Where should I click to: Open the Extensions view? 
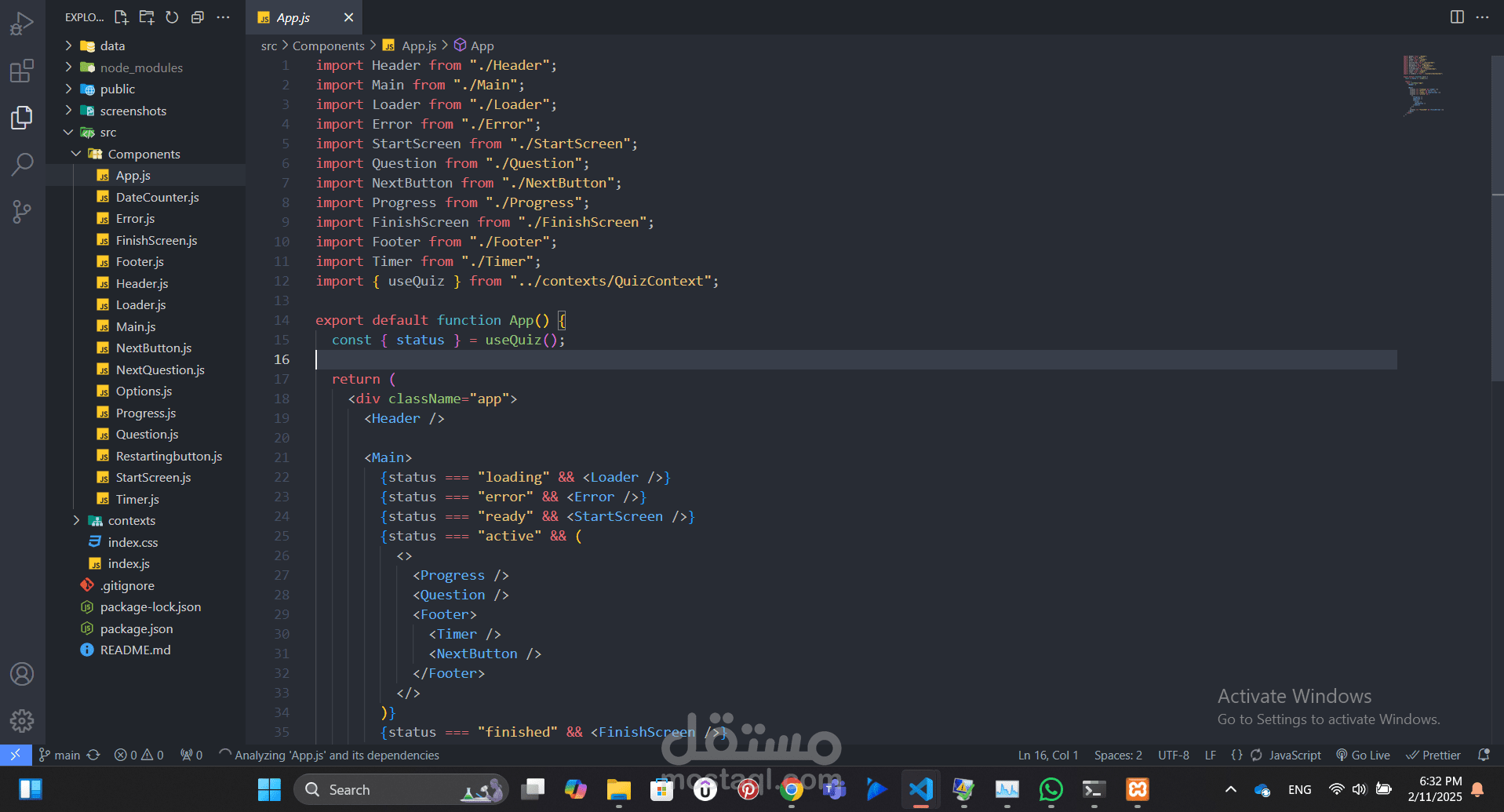click(22, 71)
